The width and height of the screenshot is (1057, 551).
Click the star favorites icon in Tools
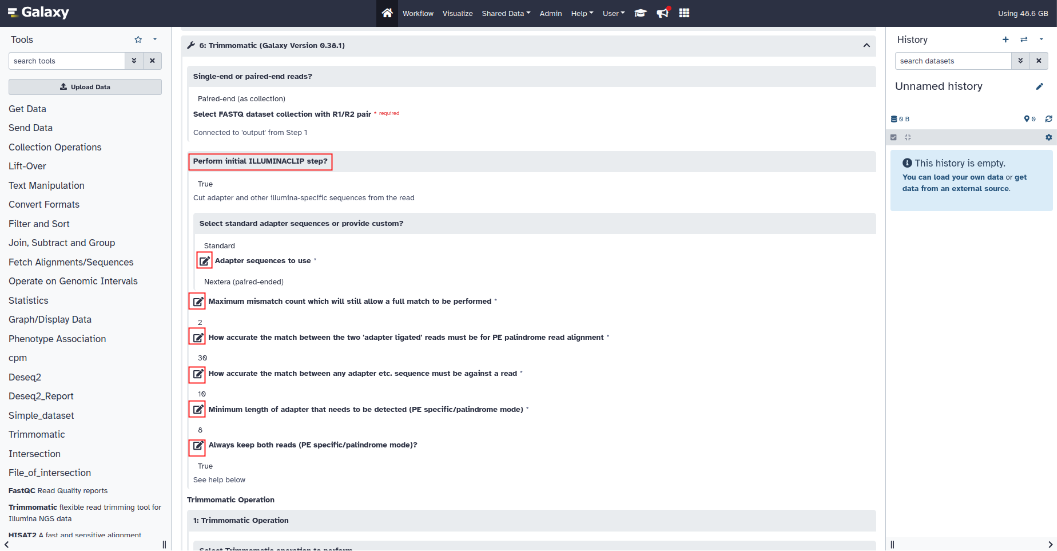coord(138,40)
